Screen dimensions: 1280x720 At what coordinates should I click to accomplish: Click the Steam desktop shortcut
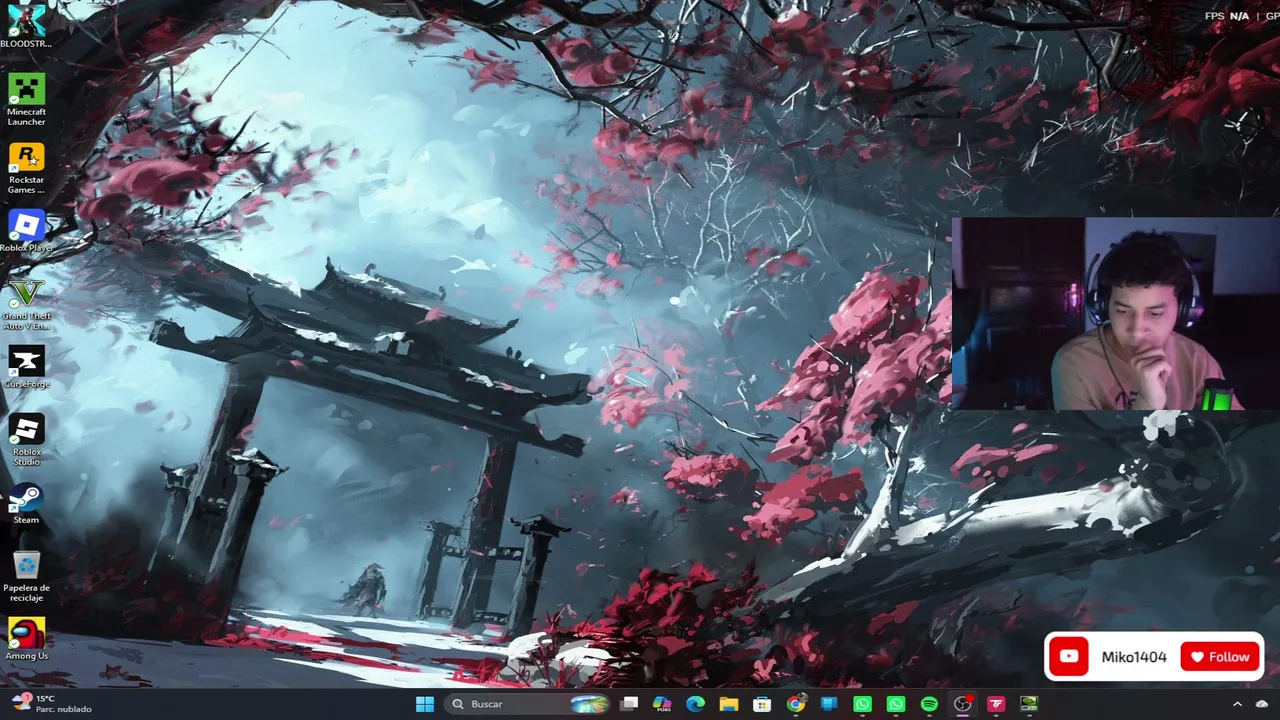26,504
